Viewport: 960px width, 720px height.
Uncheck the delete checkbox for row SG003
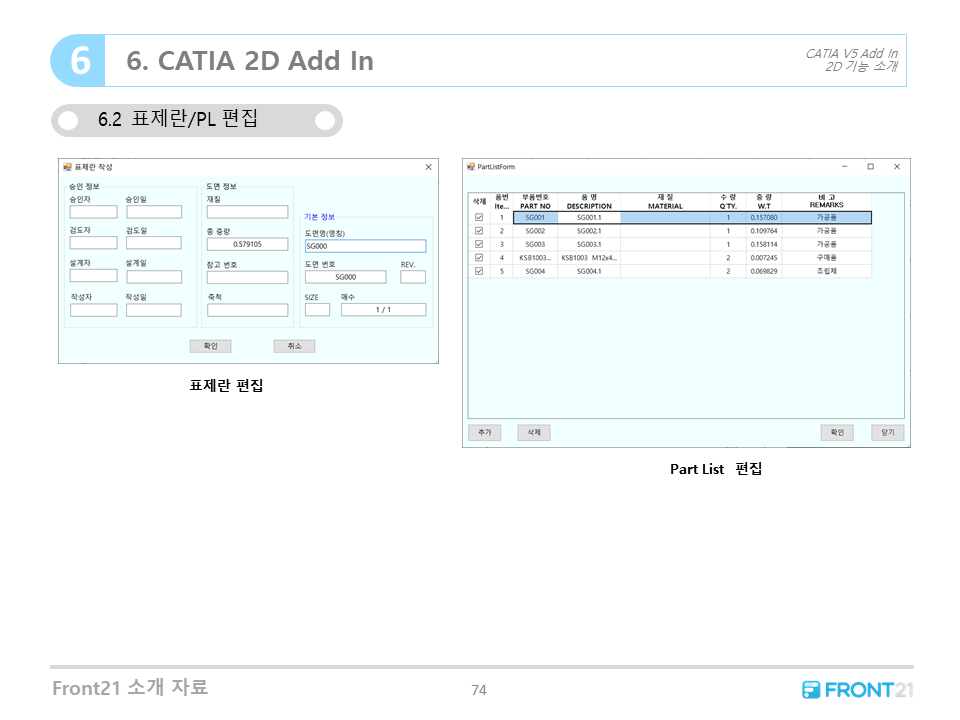(479, 244)
